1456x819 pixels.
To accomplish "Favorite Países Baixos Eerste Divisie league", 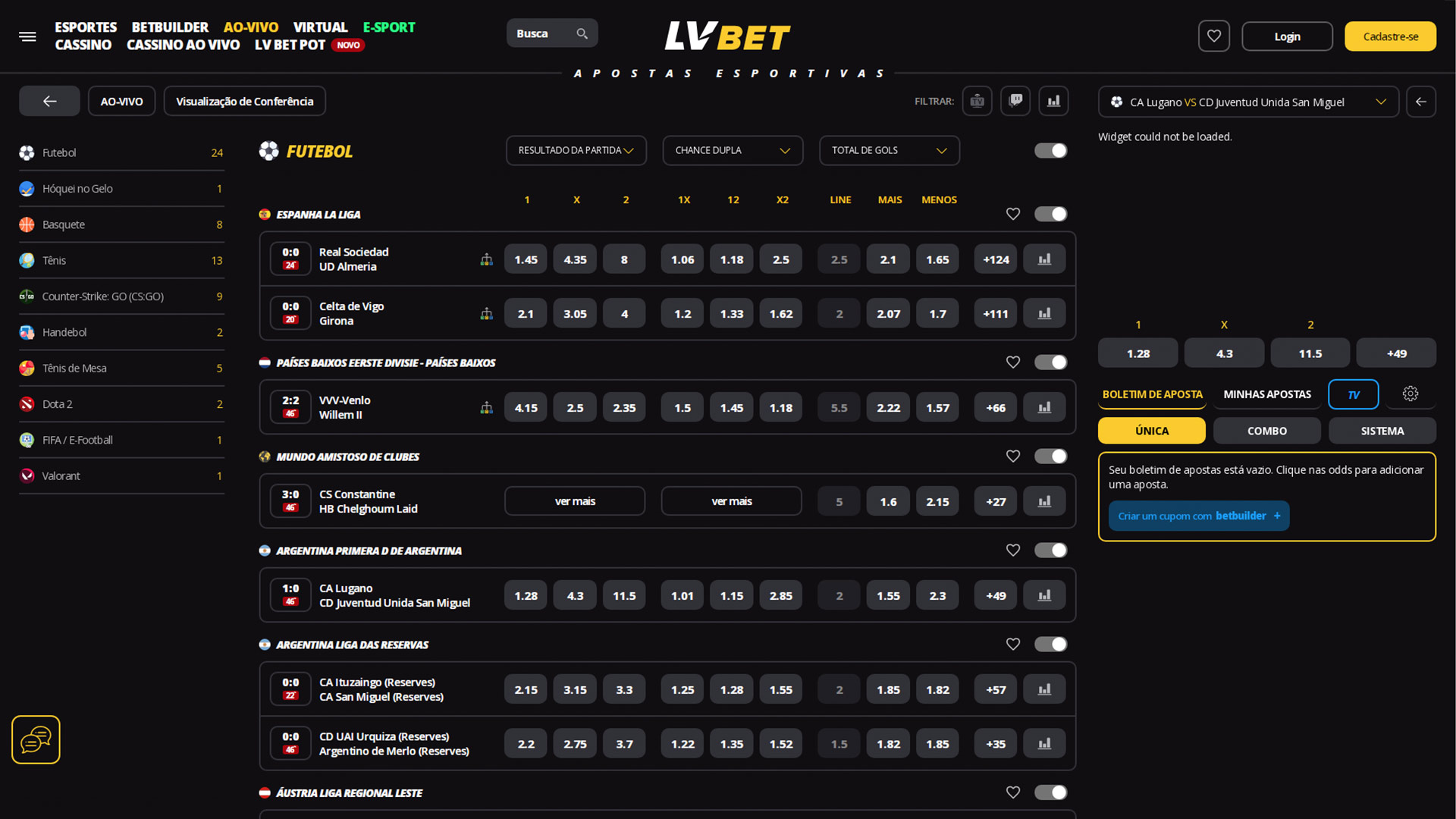I will pyautogui.click(x=1012, y=362).
